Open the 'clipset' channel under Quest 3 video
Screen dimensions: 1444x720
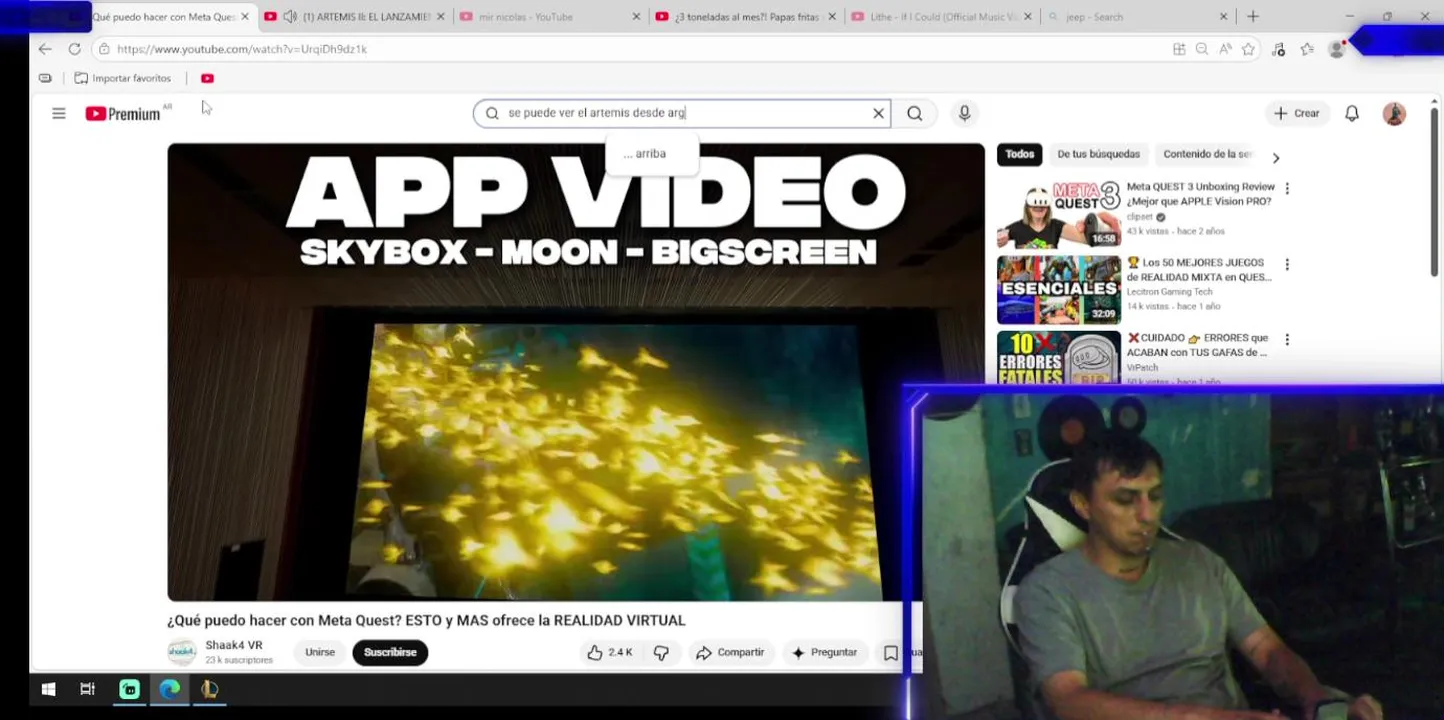[x=1139, y=217]
